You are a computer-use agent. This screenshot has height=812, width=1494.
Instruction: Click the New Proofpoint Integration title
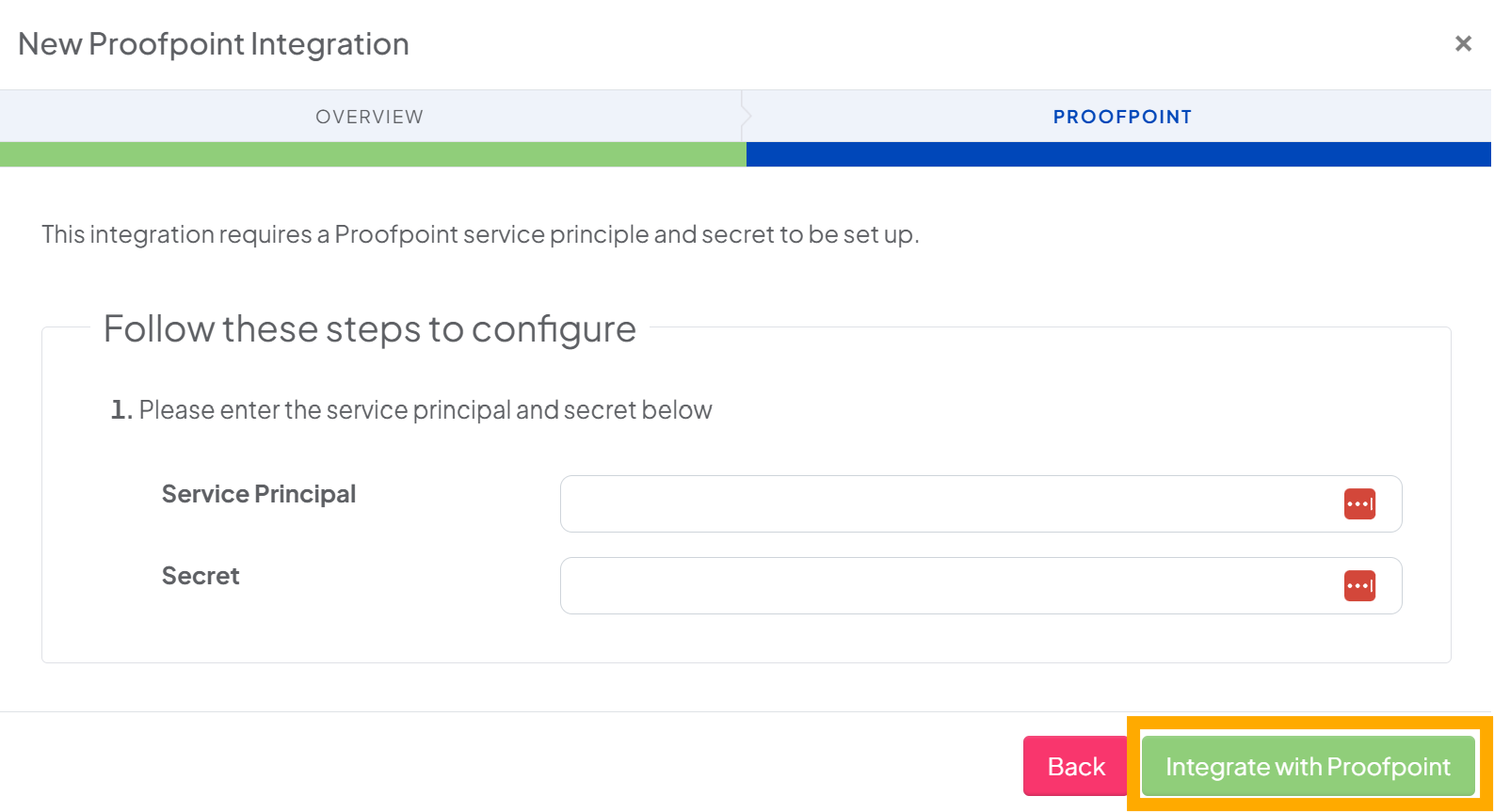211,43
